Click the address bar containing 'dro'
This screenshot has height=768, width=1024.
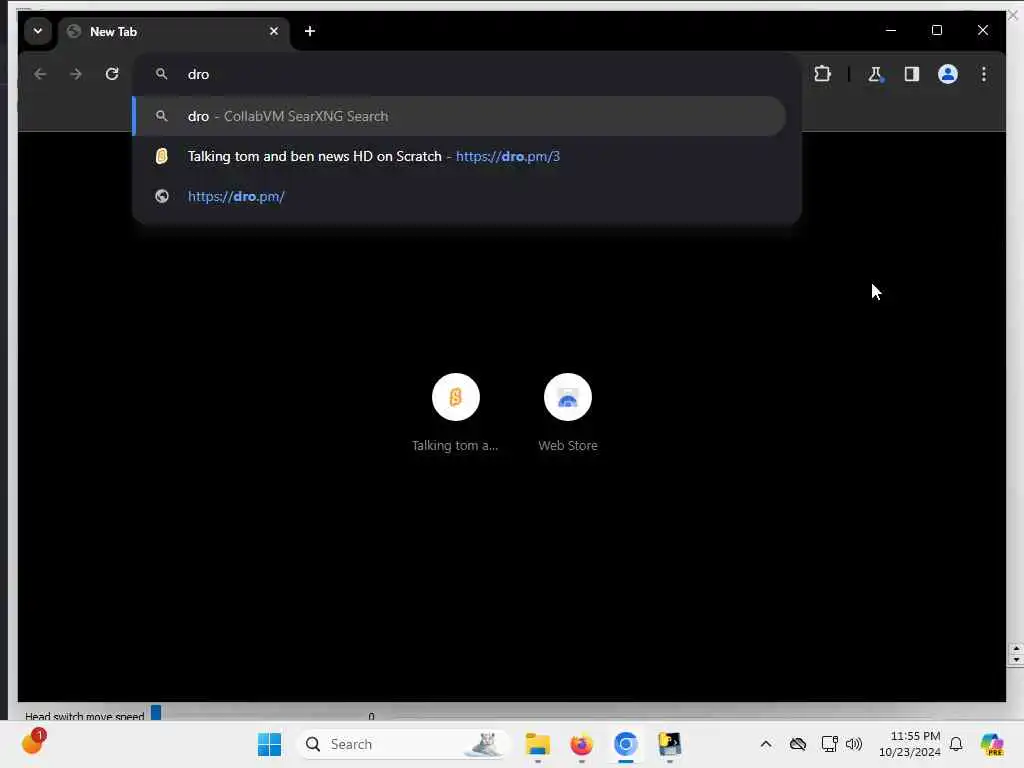(467, 74)
